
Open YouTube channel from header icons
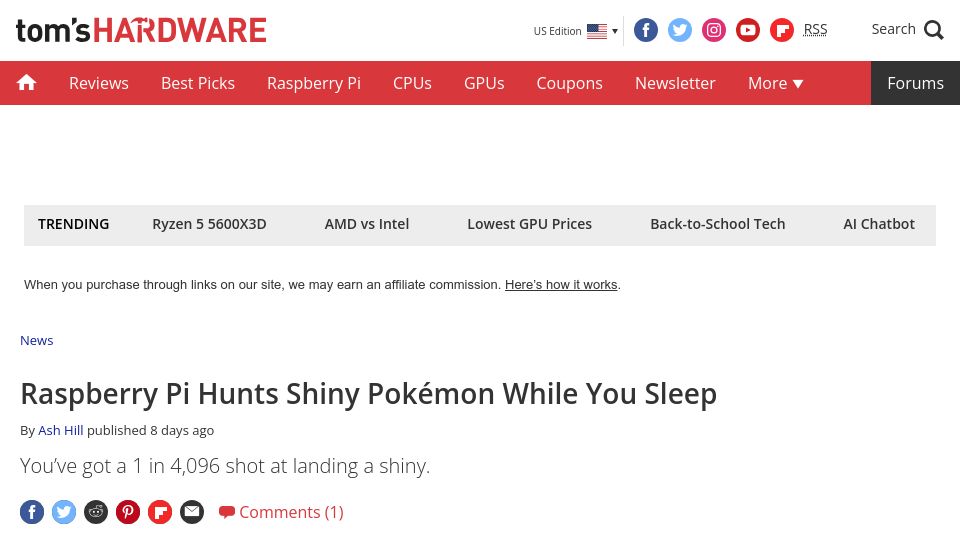coord(748,30)
